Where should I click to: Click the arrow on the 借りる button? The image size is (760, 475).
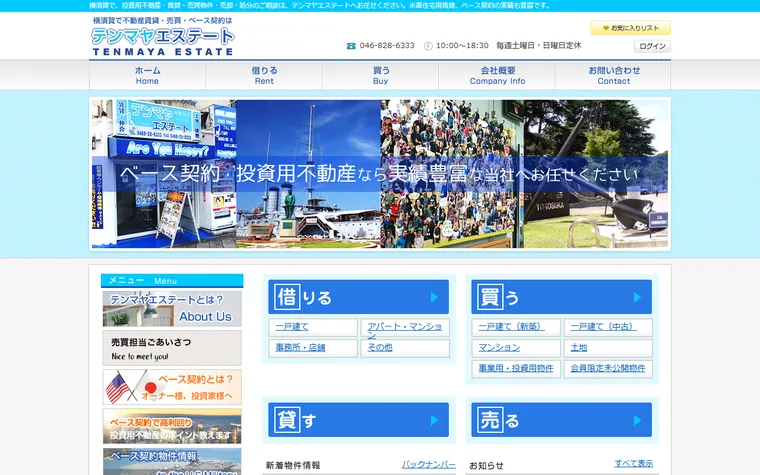tap(434, 297)
